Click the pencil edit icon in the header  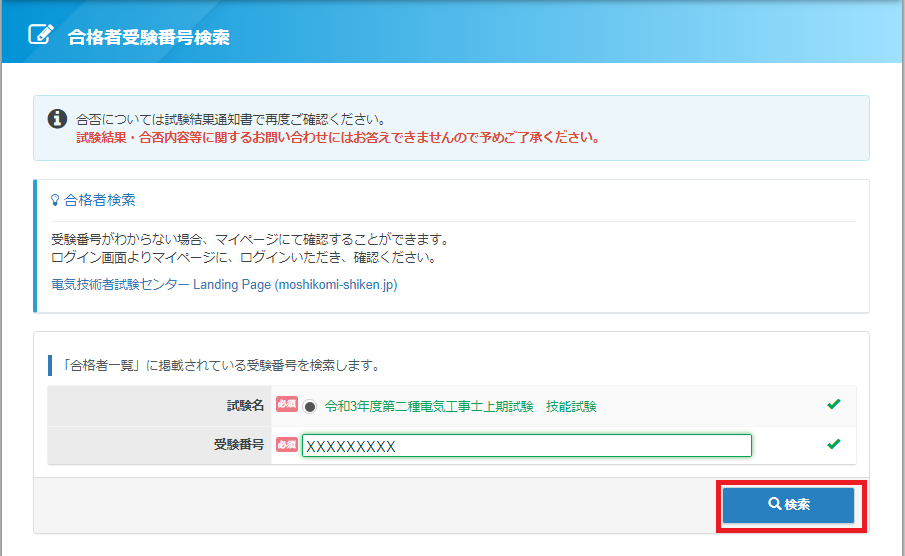[x=41, y=35]
